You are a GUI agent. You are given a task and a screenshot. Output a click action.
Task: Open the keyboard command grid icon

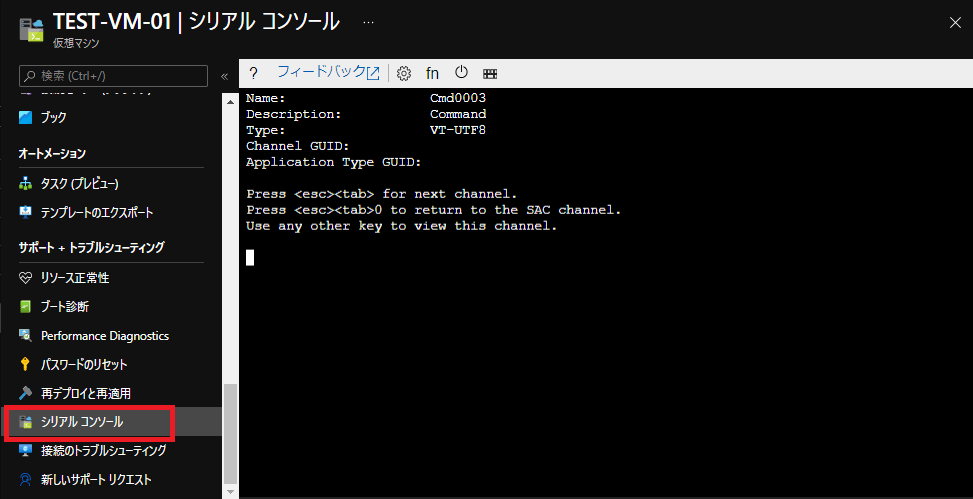(490, 74)
